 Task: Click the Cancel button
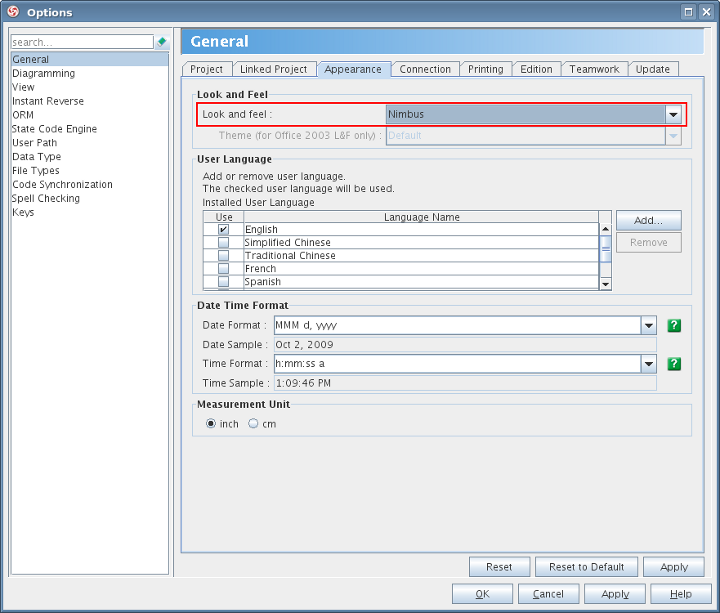coord(548,594)
